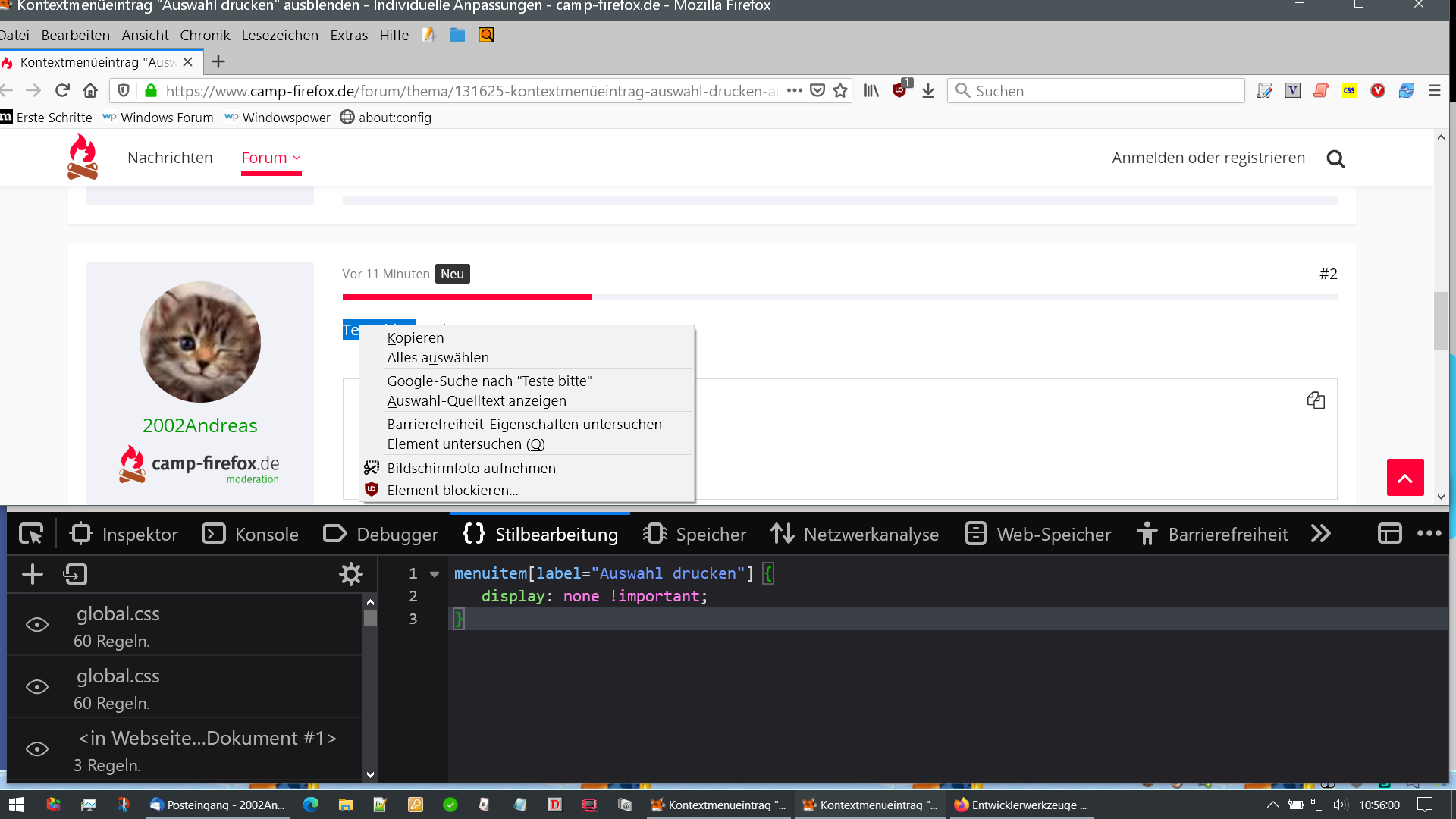This screenshot has height=819, width=1456.
Task: Add a new stylesheet with plus icon
Action: [x=33, y=574]
